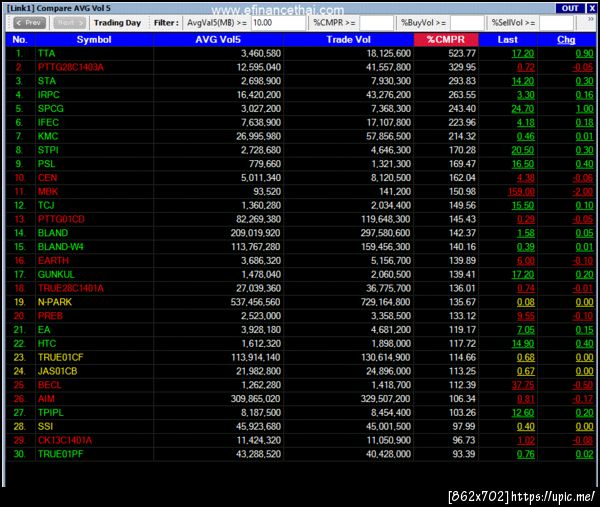
Task: Select the TPIPL symbol
Action: click(51, 412)
